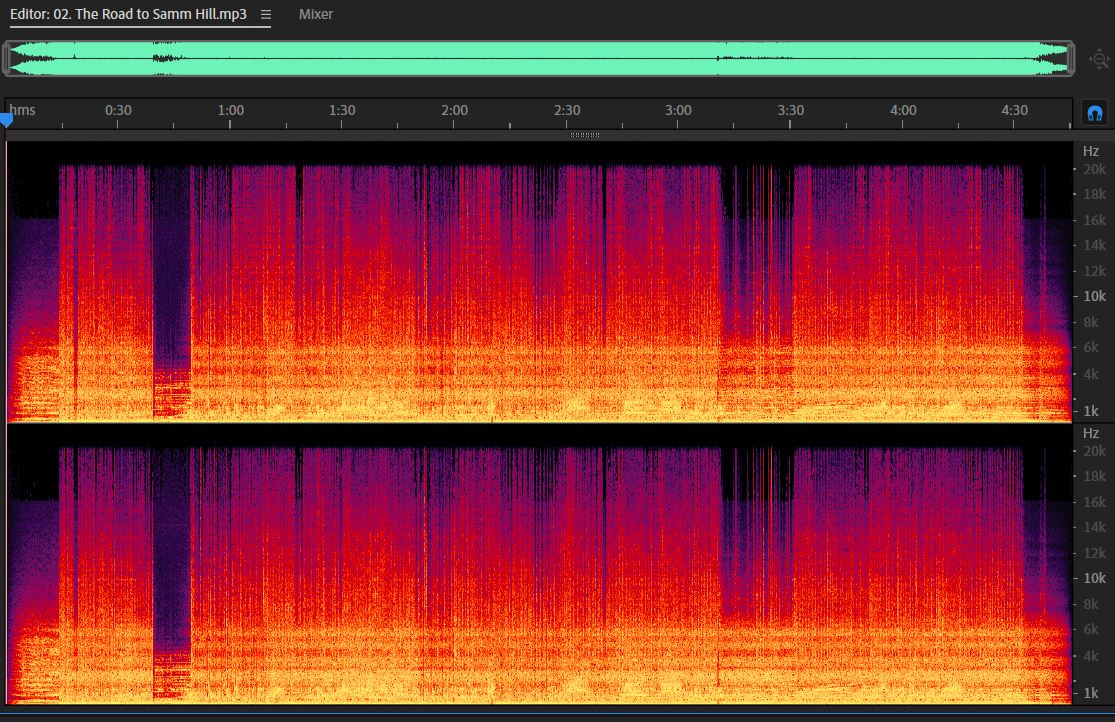The width and height of the screenshot is (1115, 722).
Task: Click the 4:30 mark on the timeline ruler
Action: coord(1015,110)
